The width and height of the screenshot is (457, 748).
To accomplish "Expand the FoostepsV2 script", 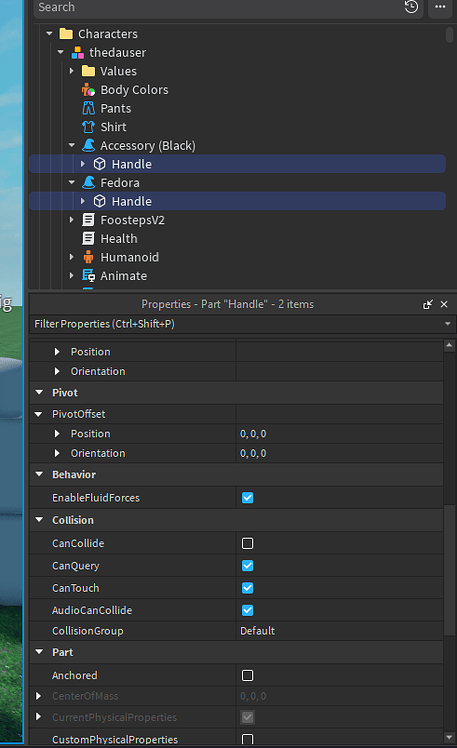I will click(x=72, y=220).
